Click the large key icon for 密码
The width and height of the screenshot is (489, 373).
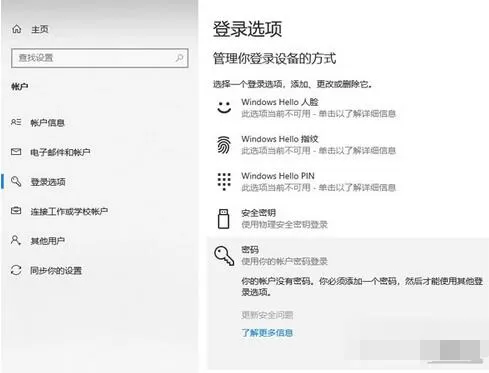coord(224,256)
